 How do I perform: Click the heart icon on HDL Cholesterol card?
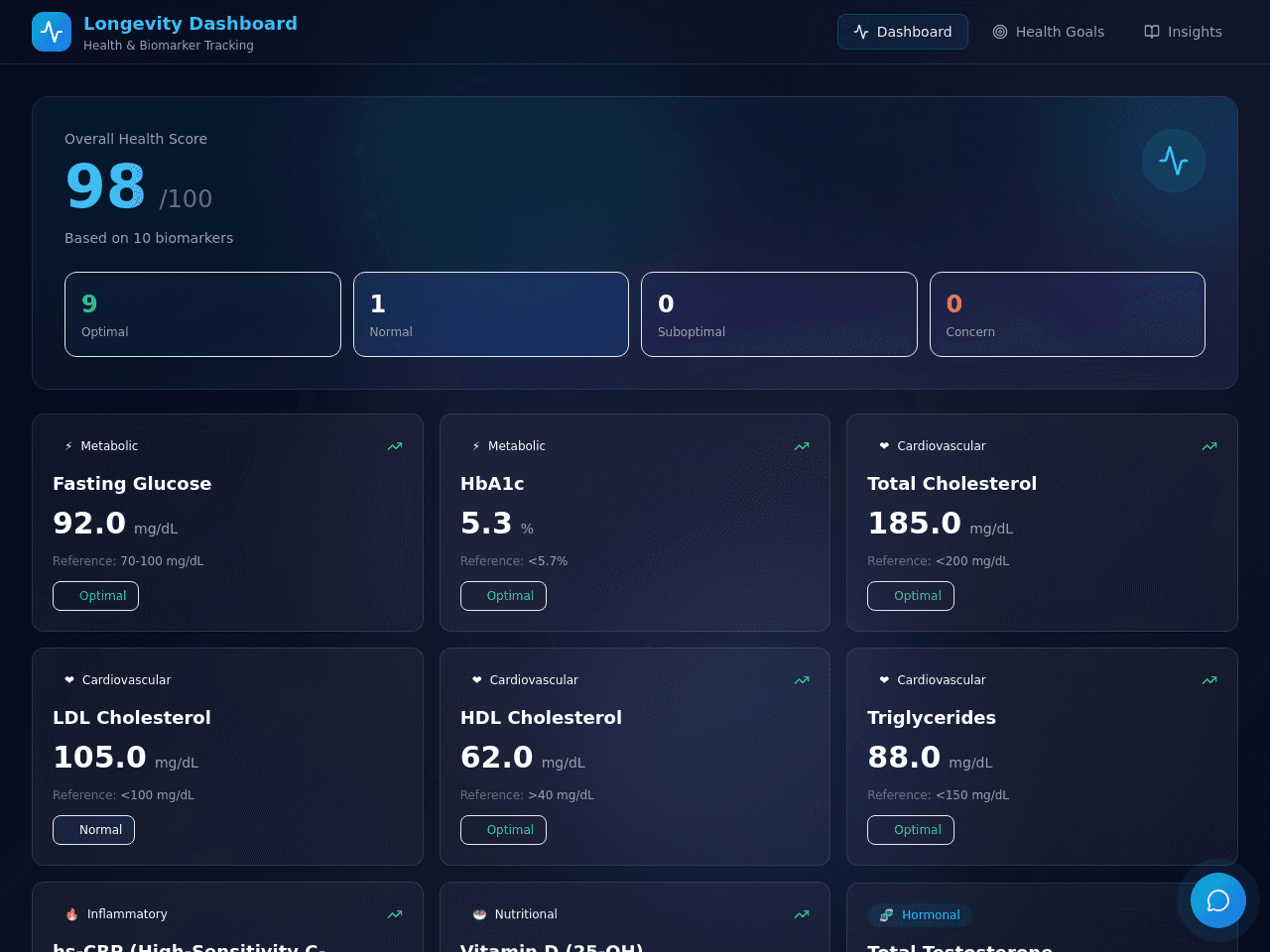tap(477, 680)
